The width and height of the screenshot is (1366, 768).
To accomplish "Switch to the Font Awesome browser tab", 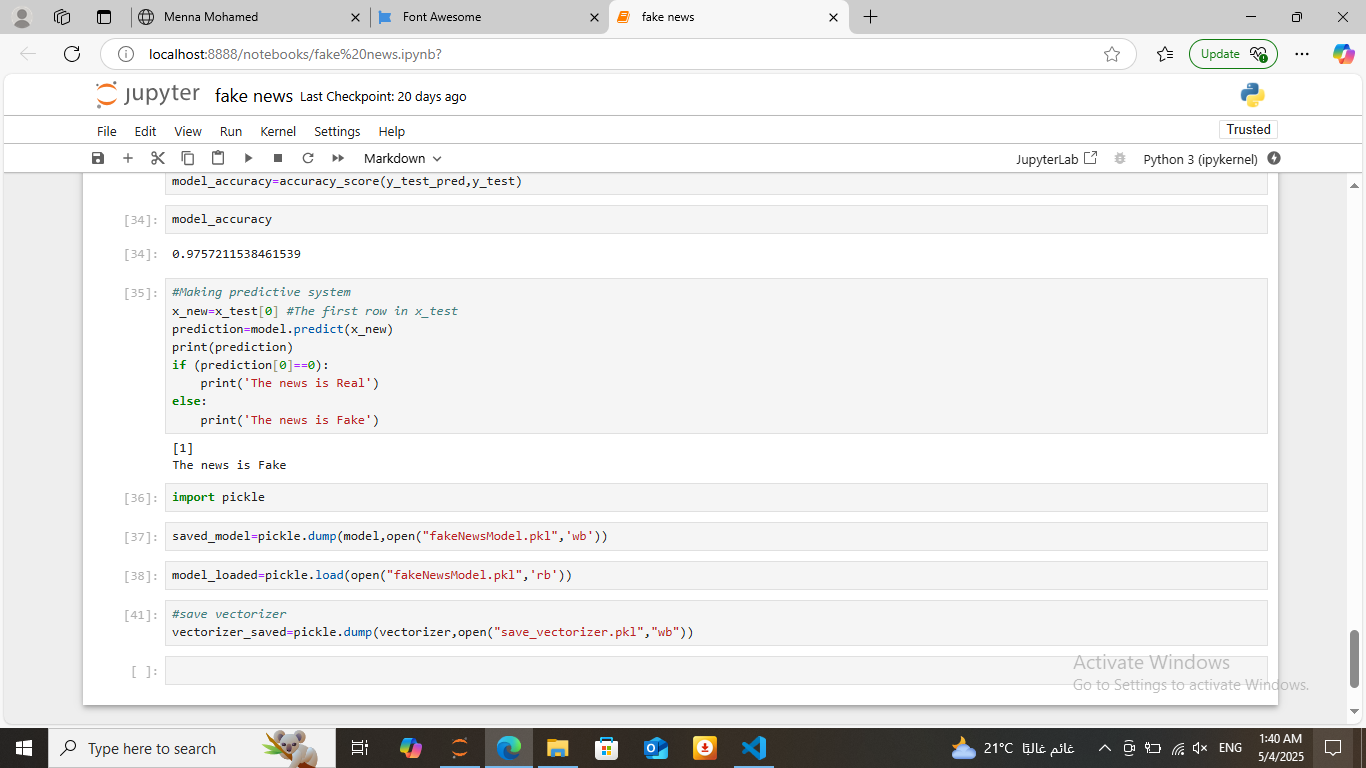I will click(490, 17).
